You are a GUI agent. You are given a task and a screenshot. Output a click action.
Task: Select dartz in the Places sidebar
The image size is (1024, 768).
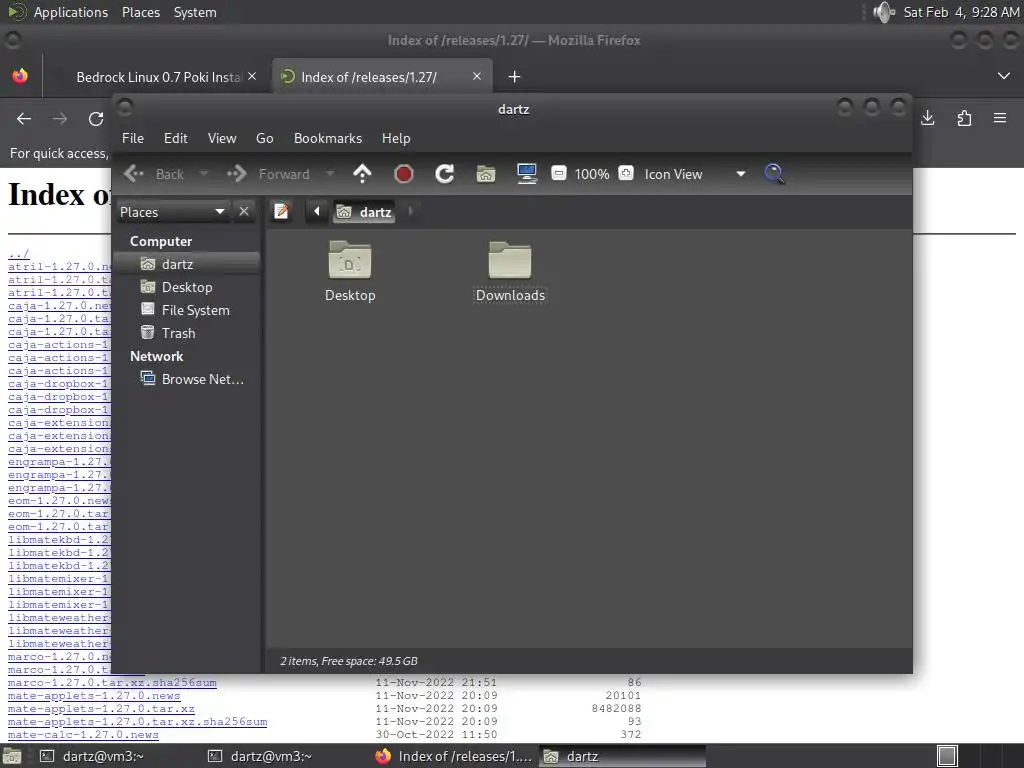[187, 264]
